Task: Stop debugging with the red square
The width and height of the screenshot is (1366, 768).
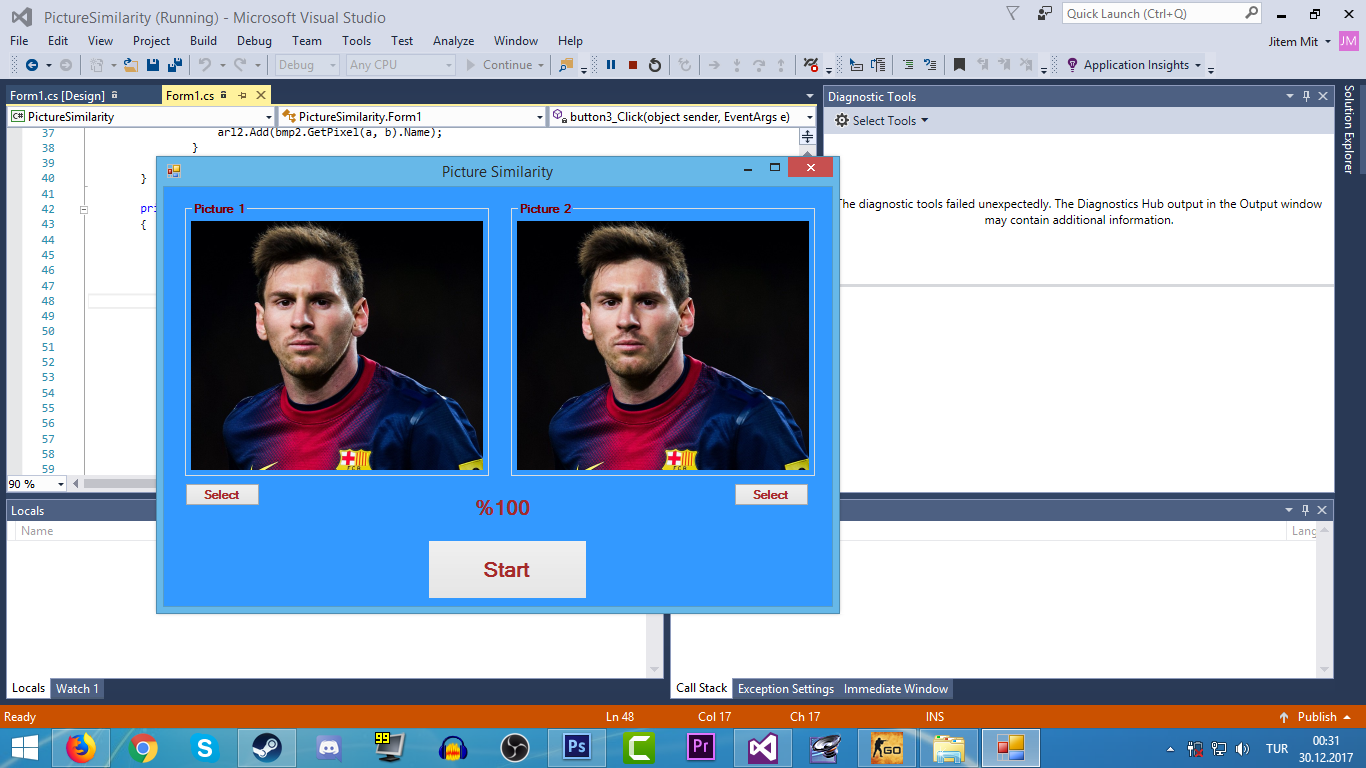Action: [x=633, y=65]
